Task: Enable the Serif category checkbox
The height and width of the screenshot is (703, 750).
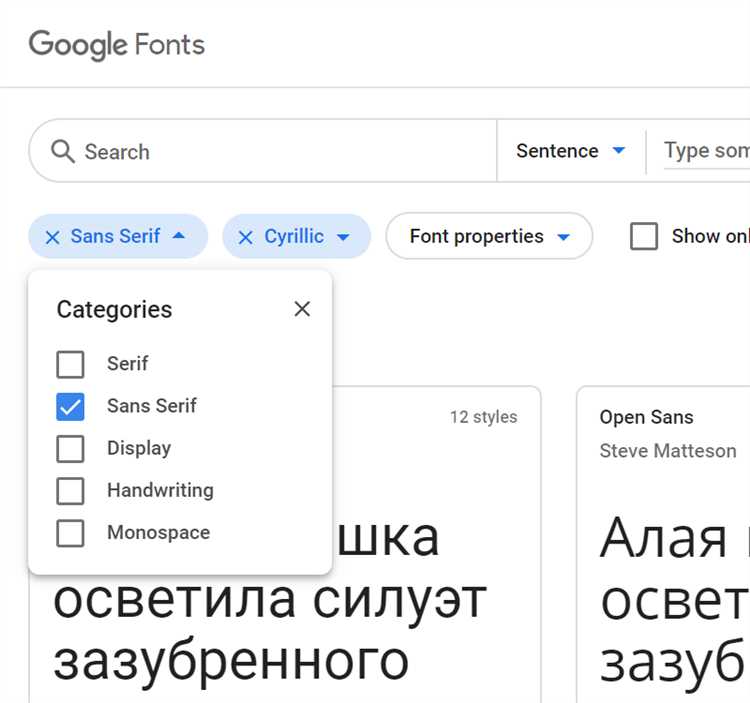Action: [x=70, y=364]
